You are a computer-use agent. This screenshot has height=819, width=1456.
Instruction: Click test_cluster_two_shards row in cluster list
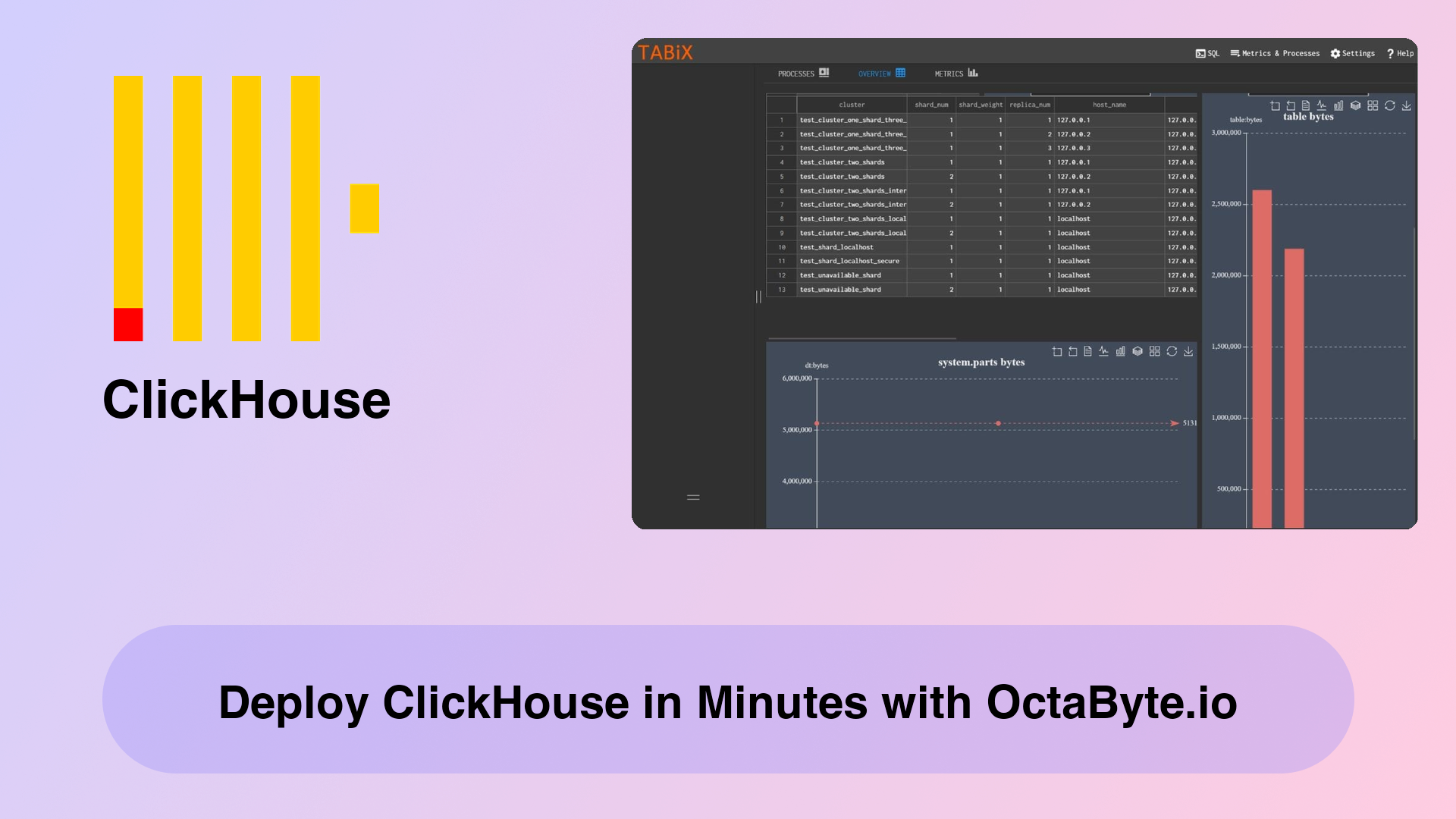[x=850, y=162]
